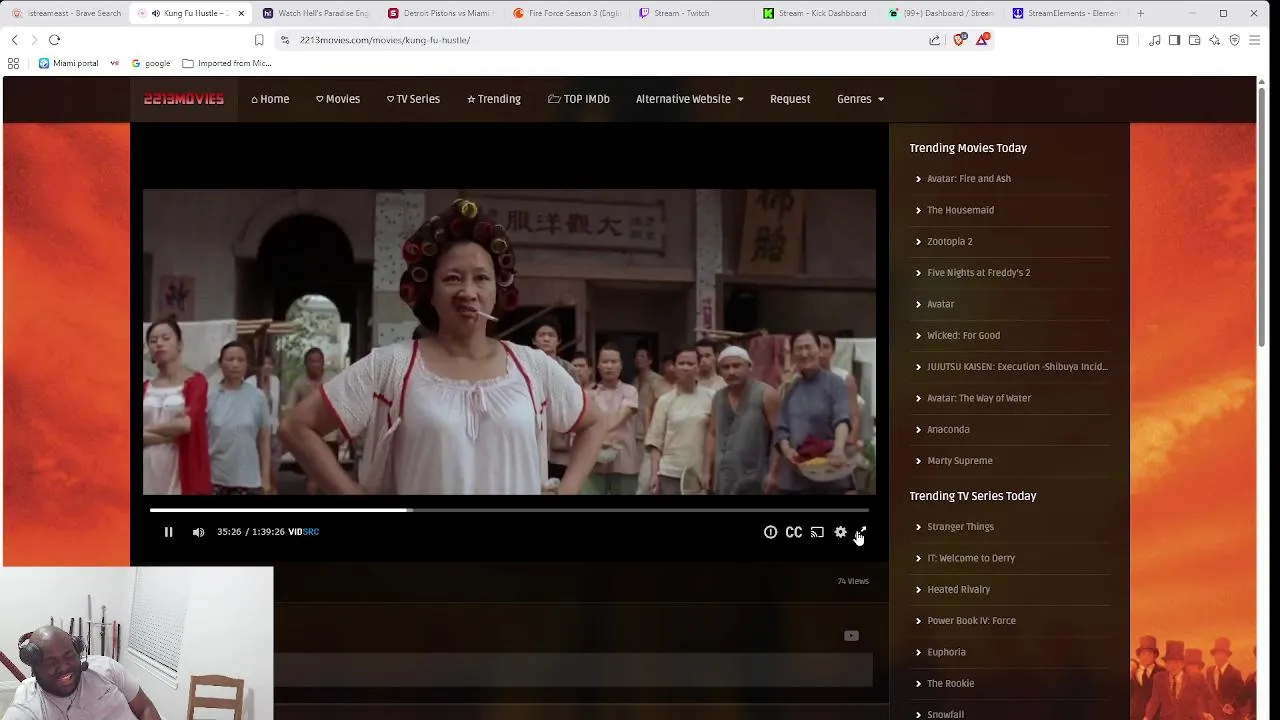This screenshot has width=1280, height=720.
Task: Reload the page with refresh icon
Action: coord(54,40)
